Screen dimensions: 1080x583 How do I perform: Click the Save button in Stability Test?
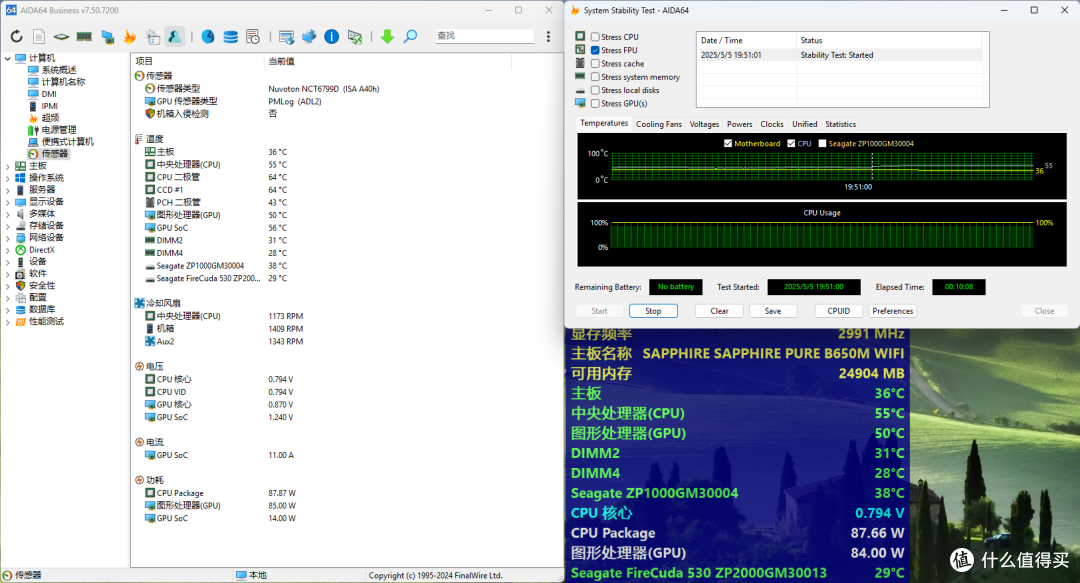(773, 311)
